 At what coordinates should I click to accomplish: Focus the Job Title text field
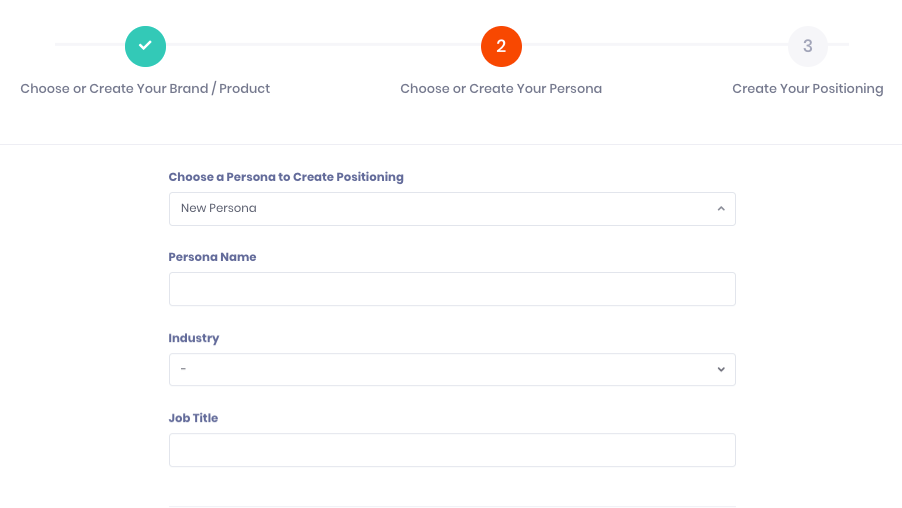452,450
